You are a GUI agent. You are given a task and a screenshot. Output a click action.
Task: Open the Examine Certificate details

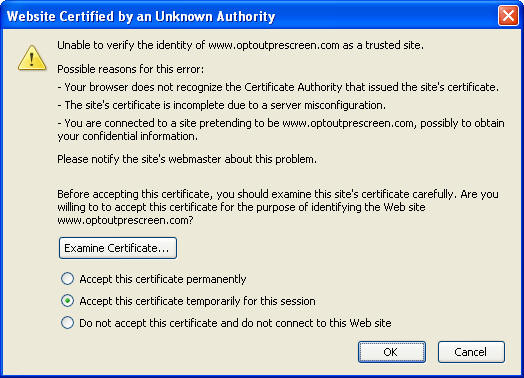118,248
